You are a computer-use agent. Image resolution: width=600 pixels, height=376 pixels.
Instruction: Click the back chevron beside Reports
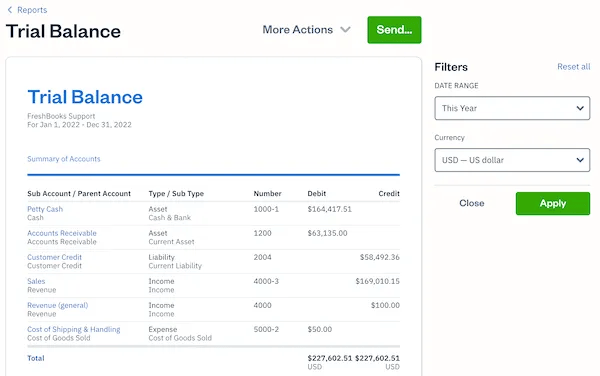10,10
